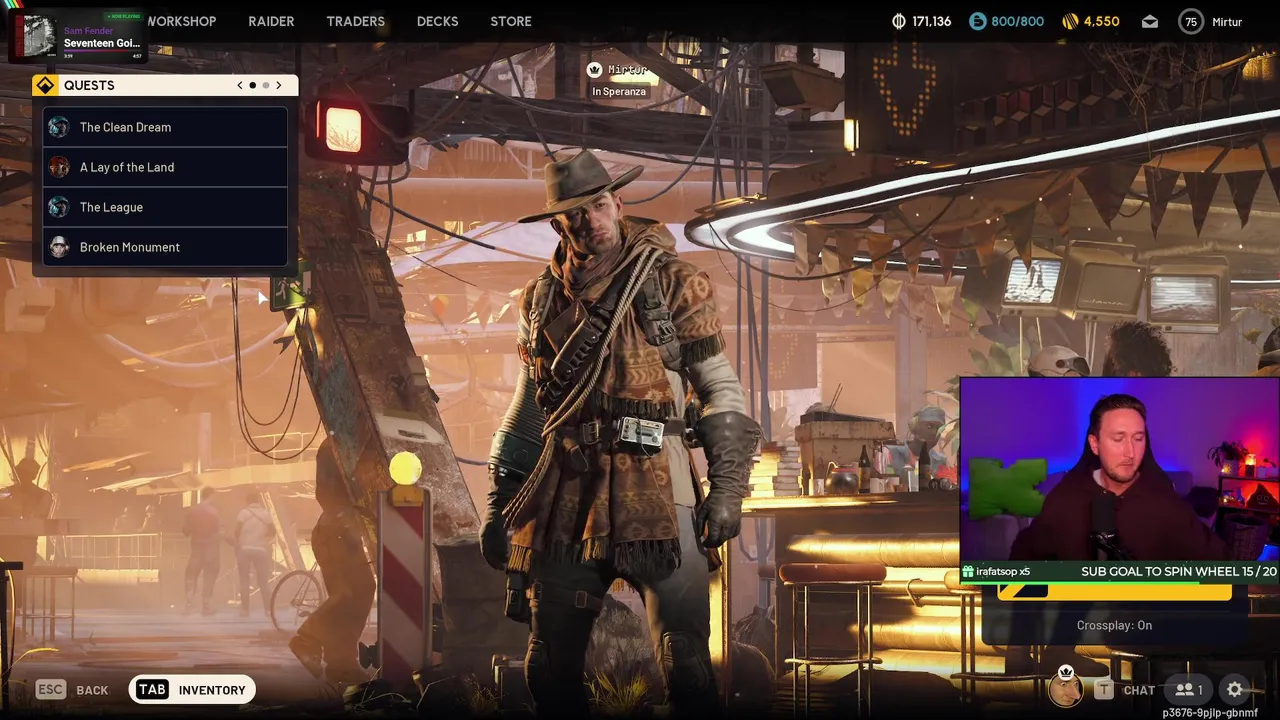
Task: Click The League quest giver portrait
Action: (59, 207)
